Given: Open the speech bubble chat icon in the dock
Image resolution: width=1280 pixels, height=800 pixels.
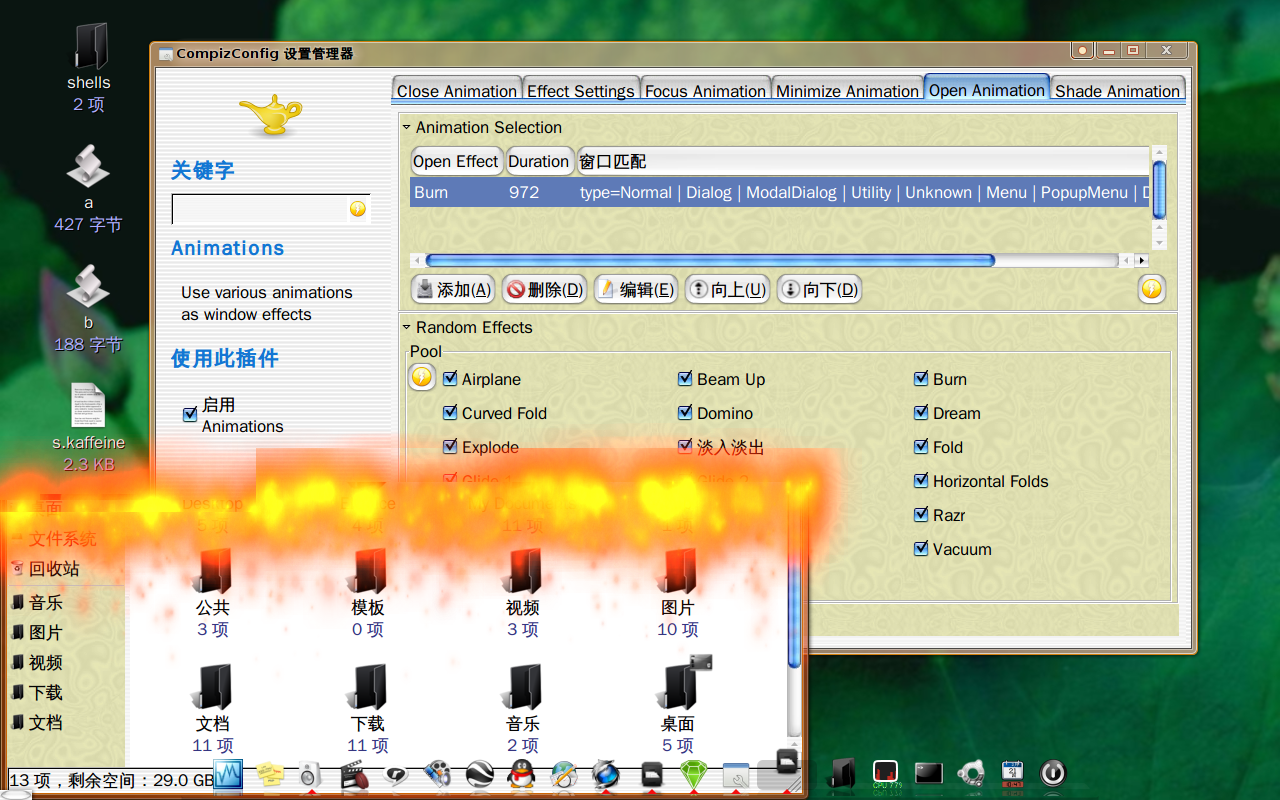Looking at the screenshot, I should (x=396, y=774).
